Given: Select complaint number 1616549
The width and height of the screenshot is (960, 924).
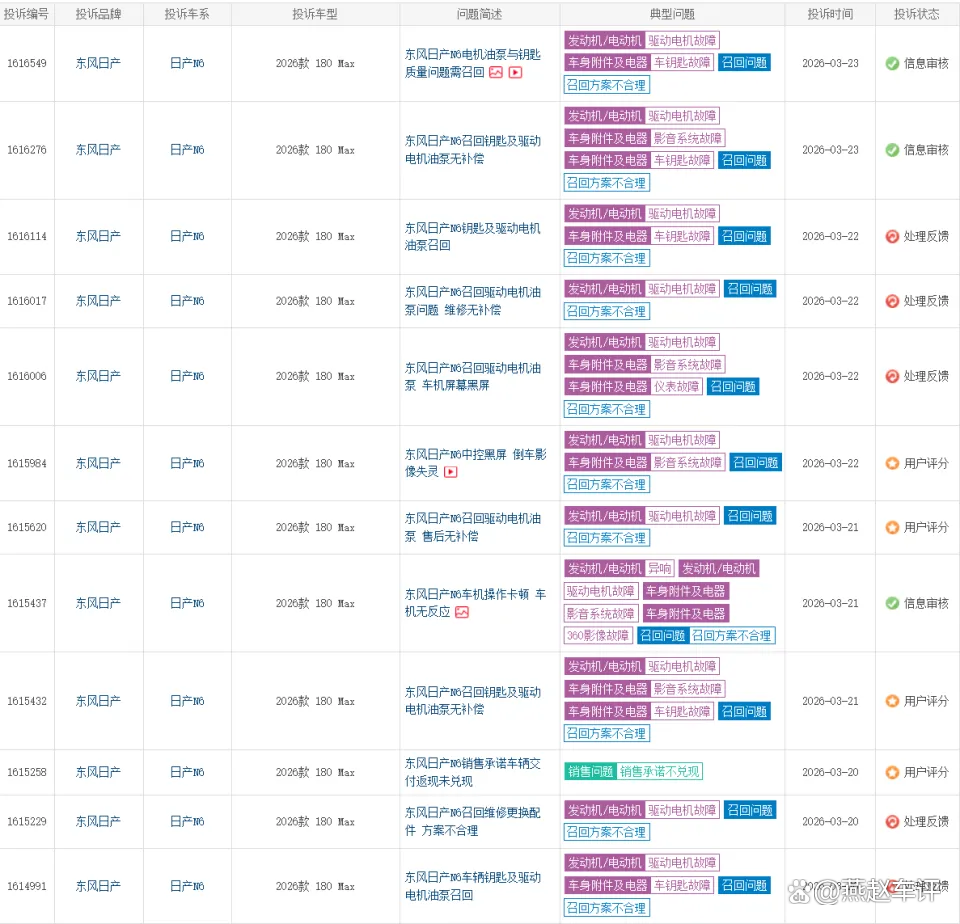Looking at the screenshot, I should (x=26, y=63).
